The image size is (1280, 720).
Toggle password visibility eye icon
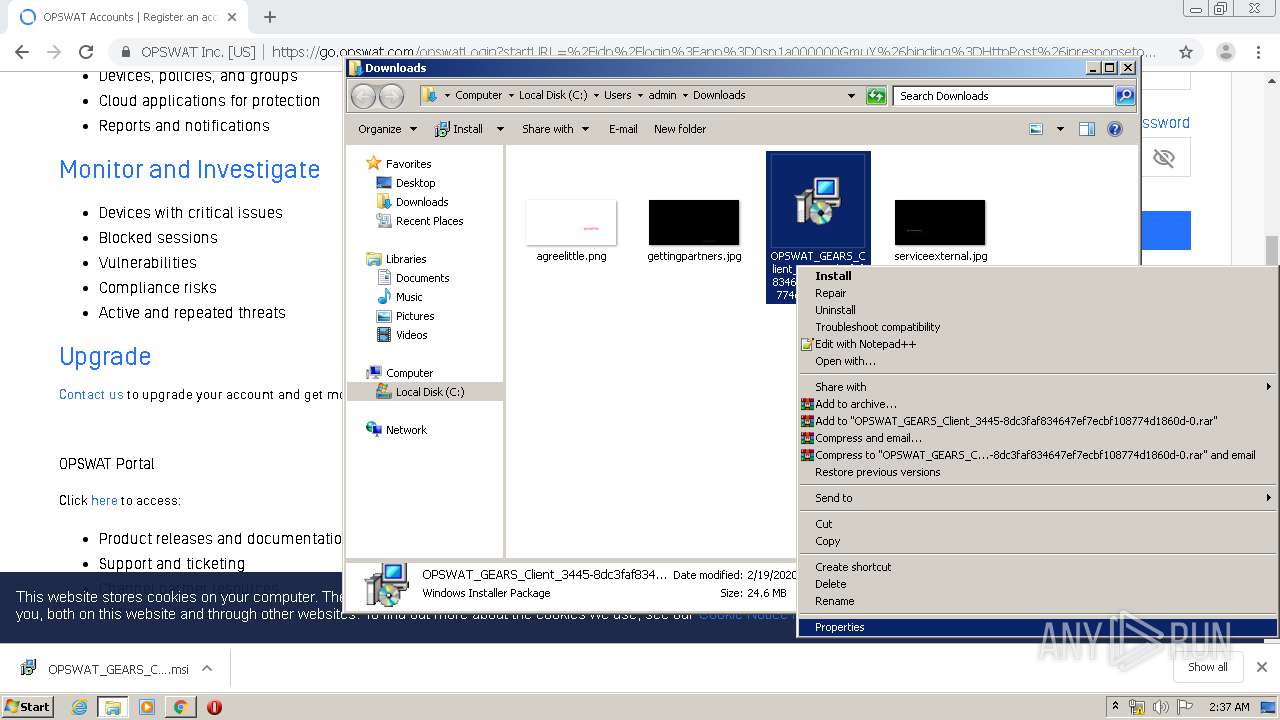click(1163, 158)
